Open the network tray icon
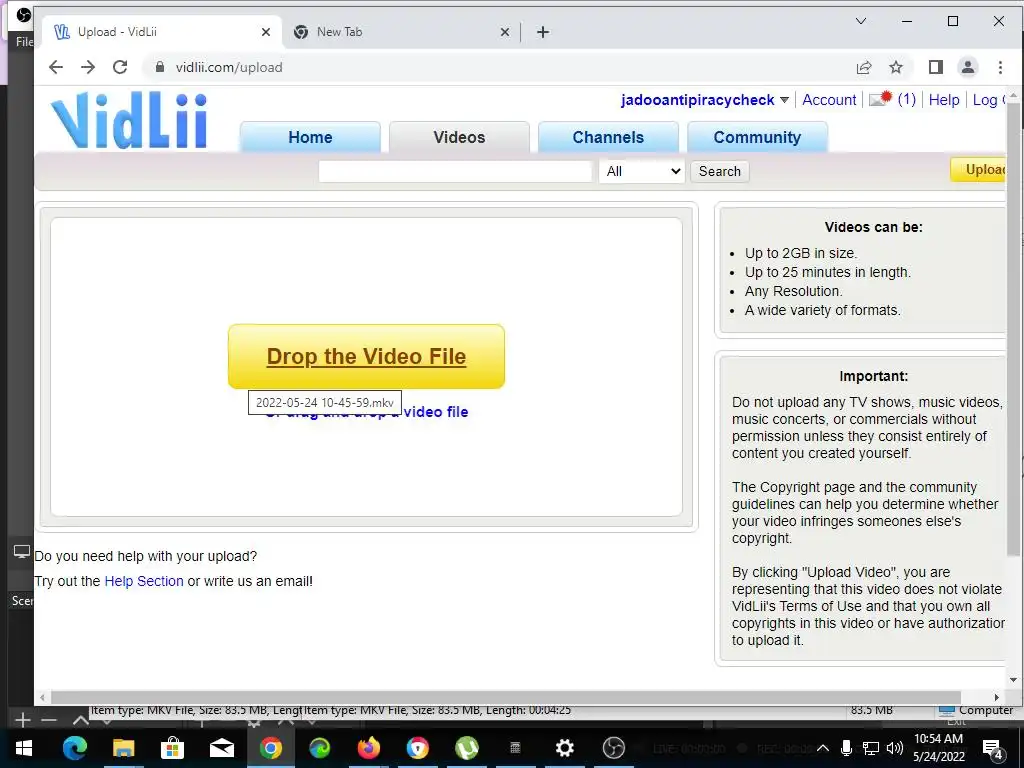 [x=871, y=748]
